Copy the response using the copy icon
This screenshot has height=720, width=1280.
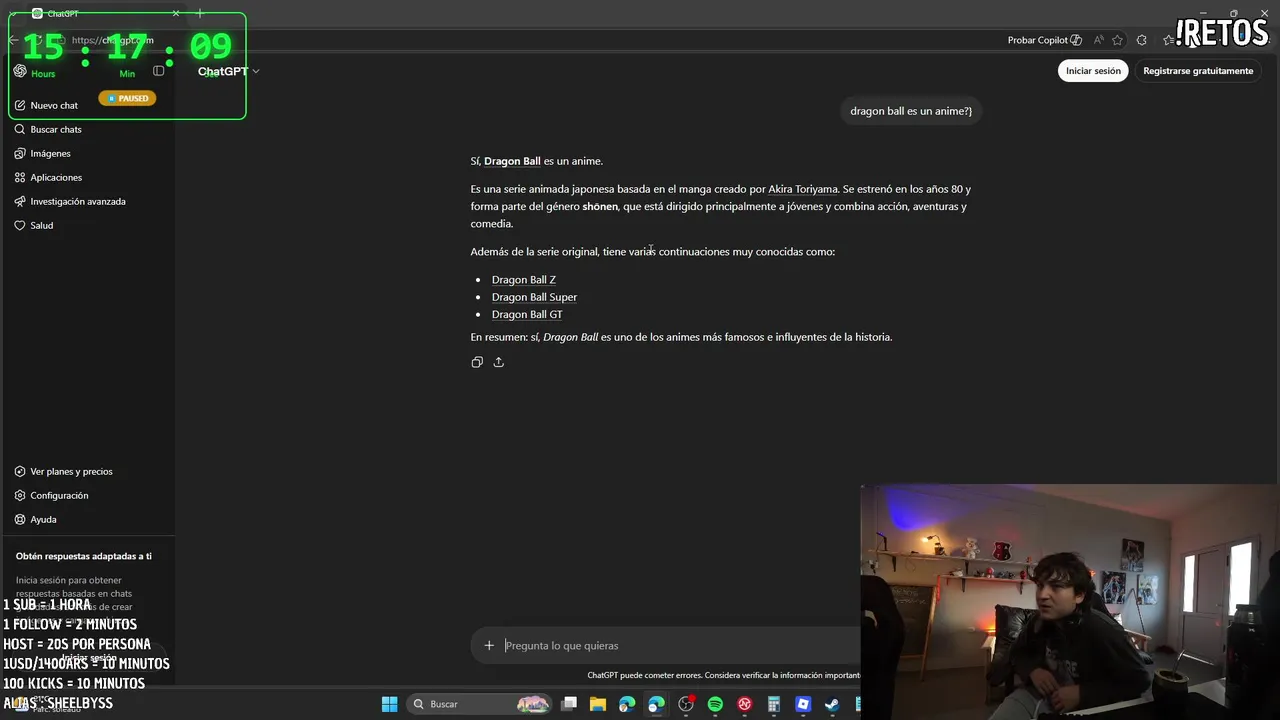tap(477, 362)
